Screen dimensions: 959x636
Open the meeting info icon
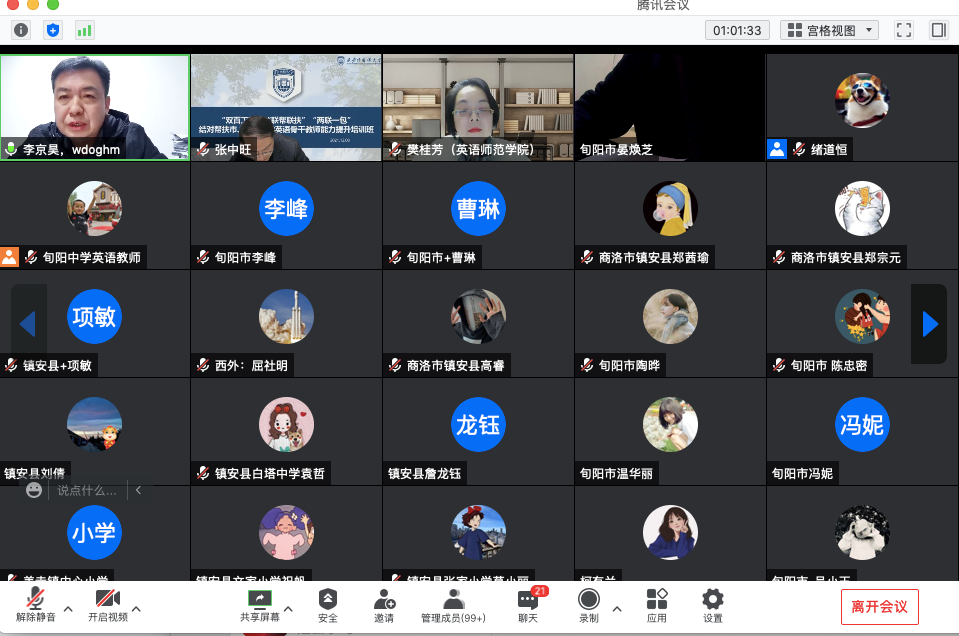(21, 30)
